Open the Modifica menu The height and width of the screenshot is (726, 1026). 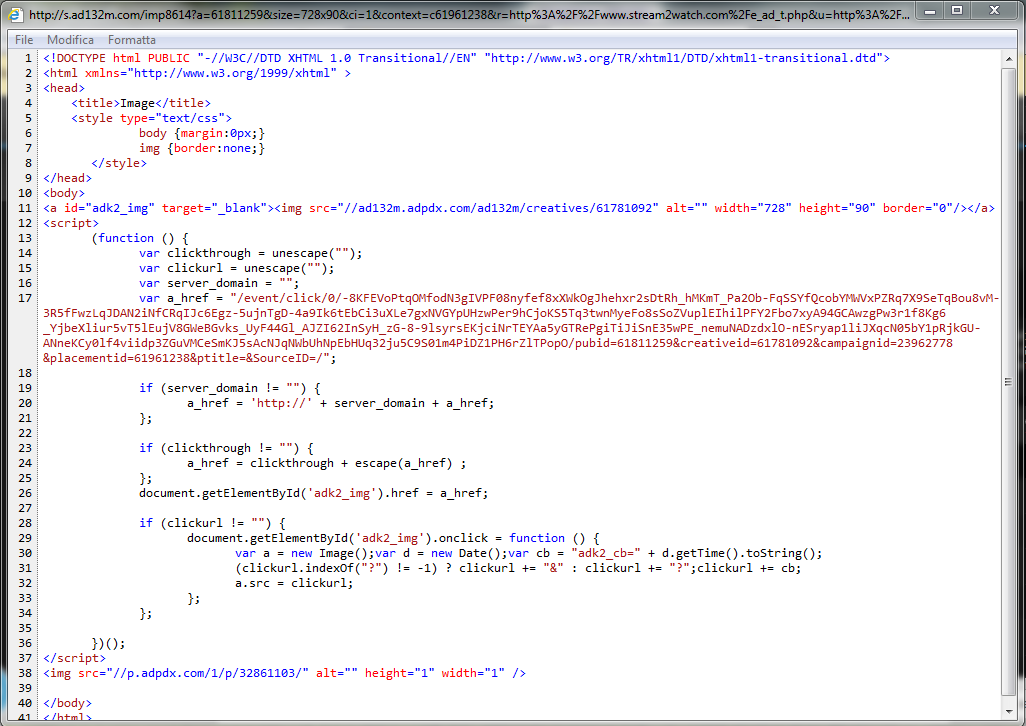coord(70,40)
